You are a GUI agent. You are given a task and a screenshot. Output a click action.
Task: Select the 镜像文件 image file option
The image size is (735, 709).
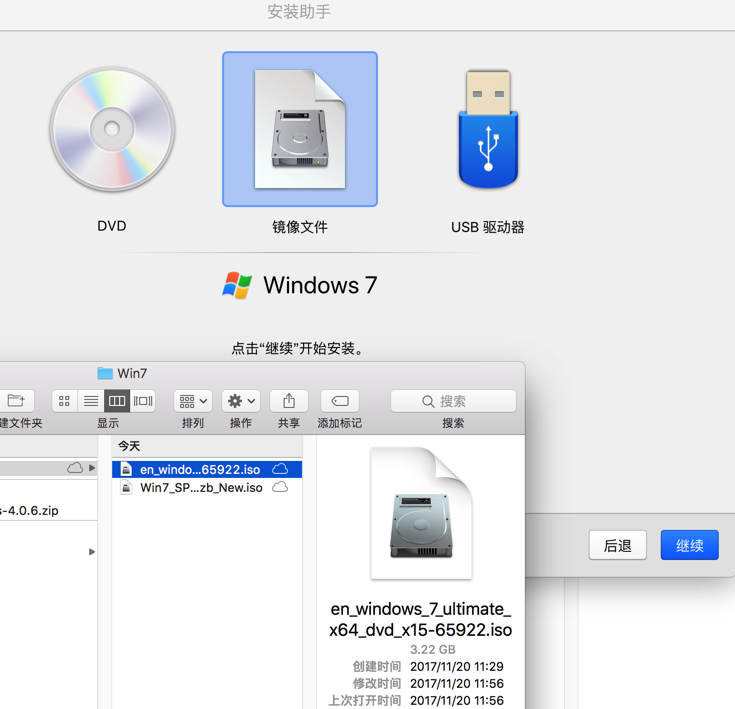[300, 129]
